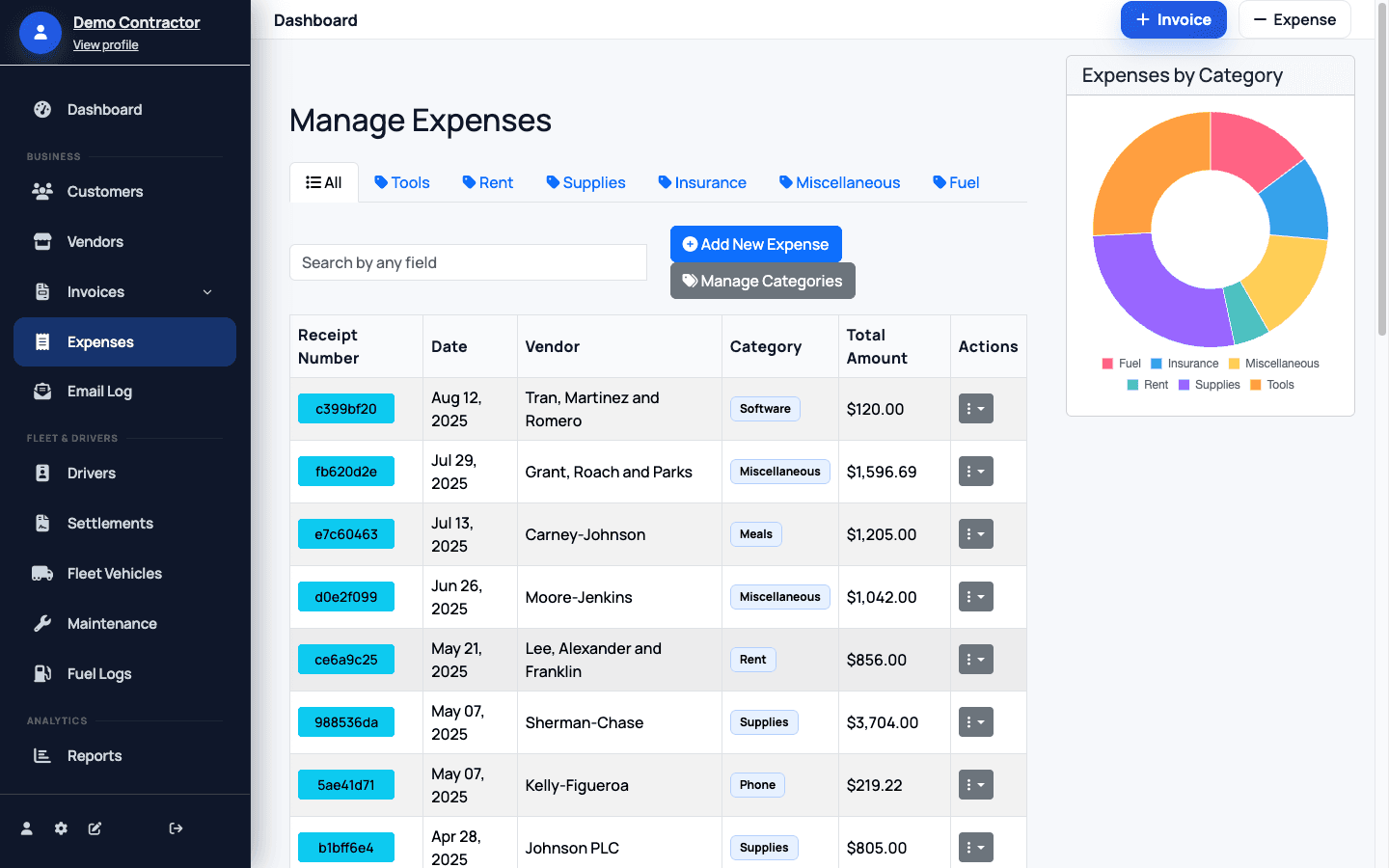Open actions dropdown for the Moore-Jenkins row
This screenshot has height=868, width=1389.
tap(976, 597)
